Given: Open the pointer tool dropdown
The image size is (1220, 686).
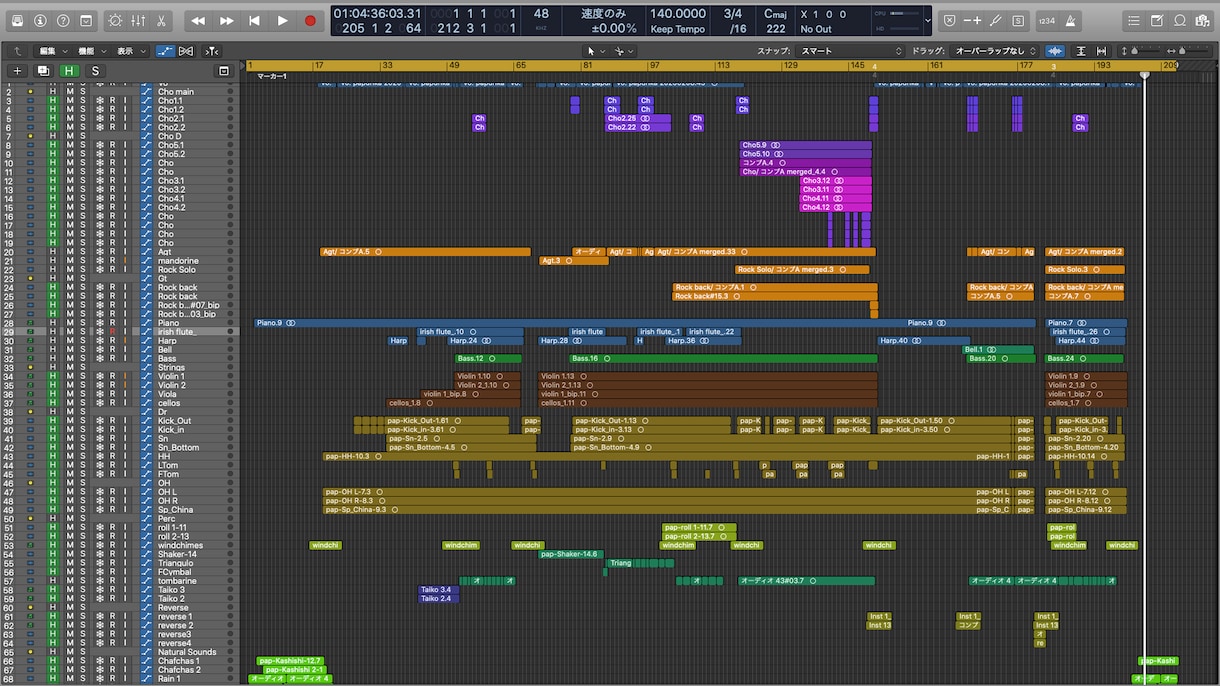Looking at the screenshot, I should tap(594, 50).
